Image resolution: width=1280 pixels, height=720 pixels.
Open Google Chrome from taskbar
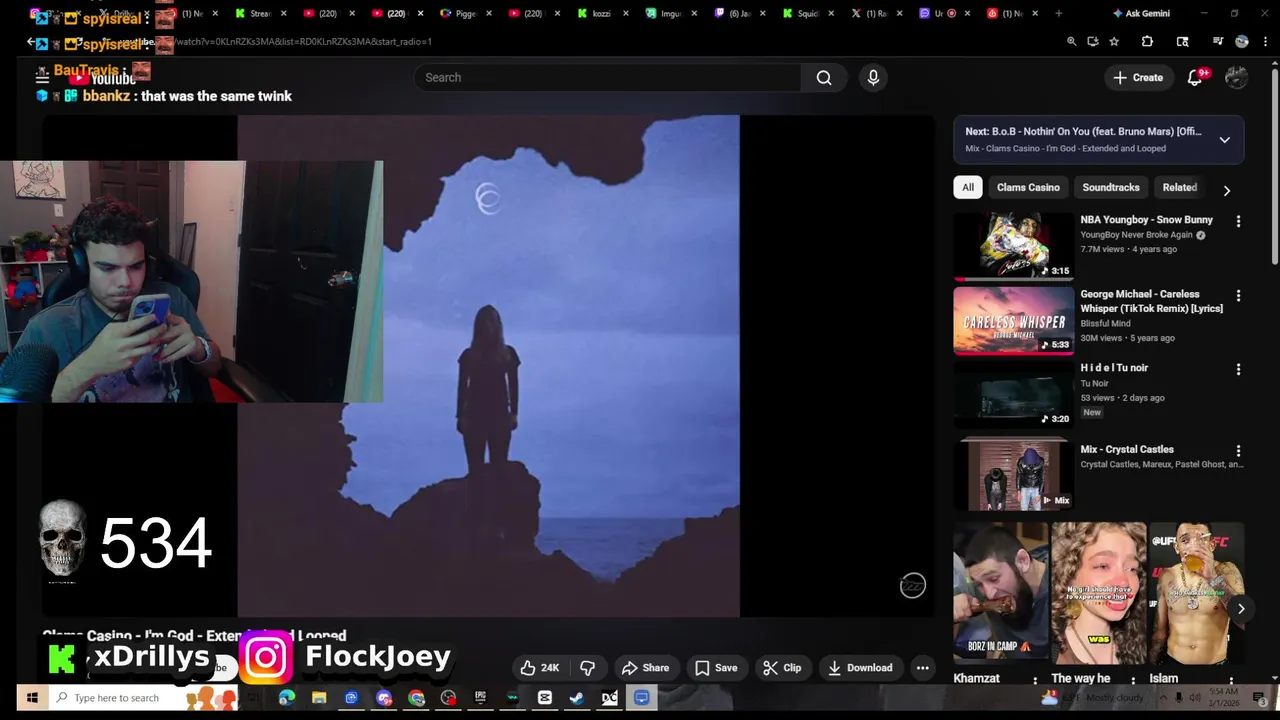[416, 698]
